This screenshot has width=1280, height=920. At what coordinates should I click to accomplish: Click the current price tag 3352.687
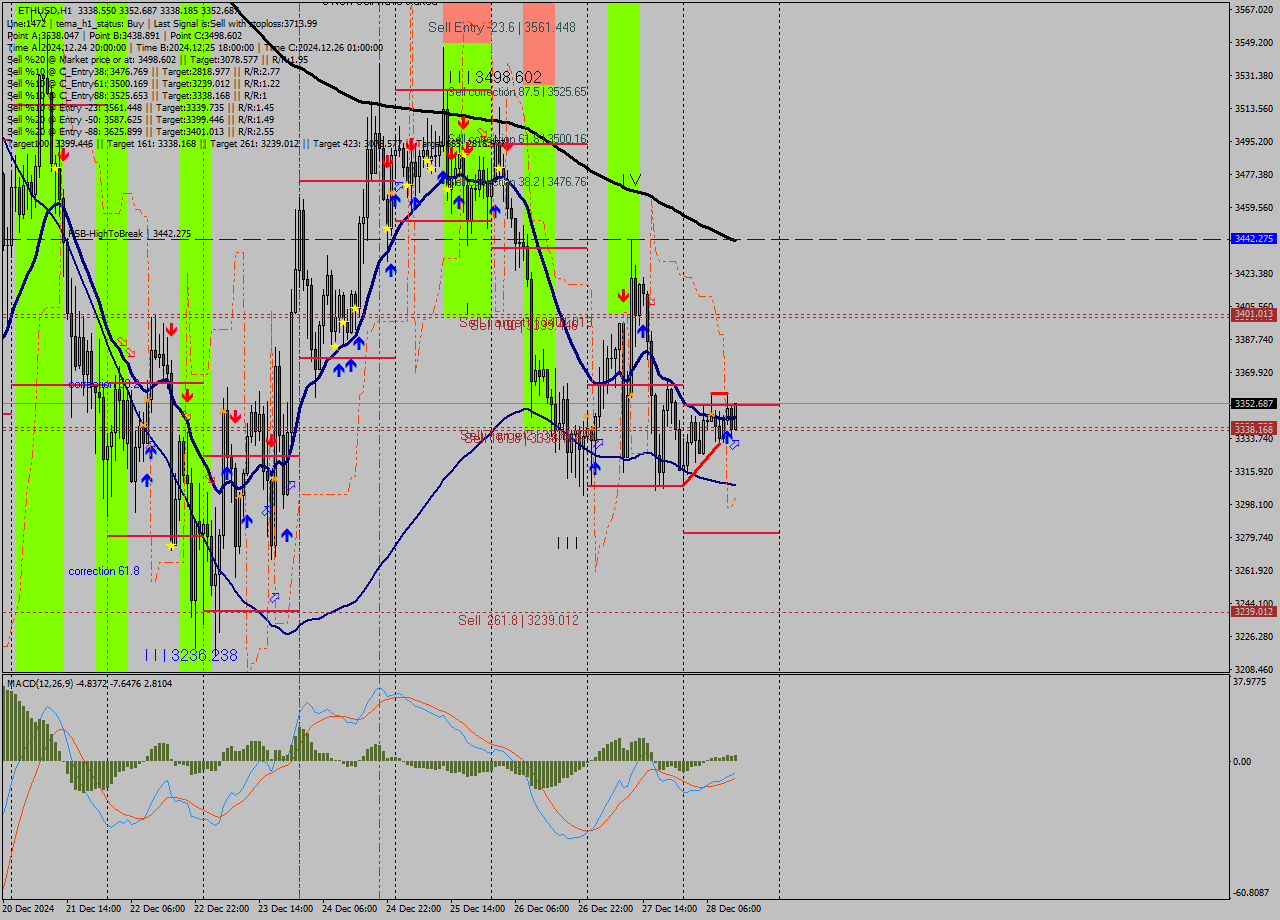[x=1254, y=404]
